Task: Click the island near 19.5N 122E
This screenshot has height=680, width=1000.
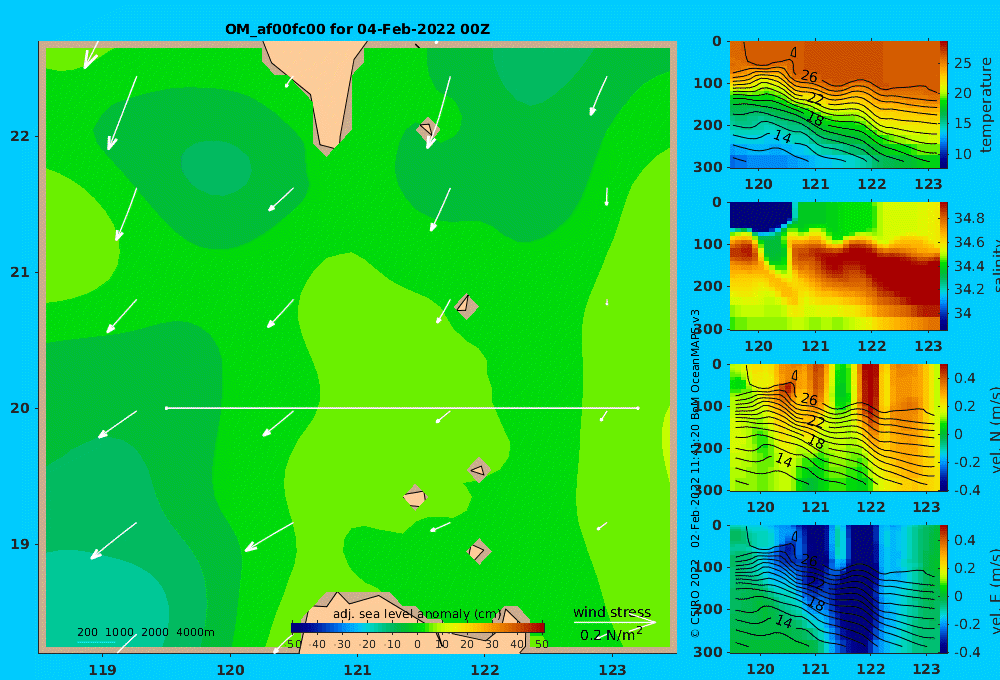Action: [x=479, y=470]
